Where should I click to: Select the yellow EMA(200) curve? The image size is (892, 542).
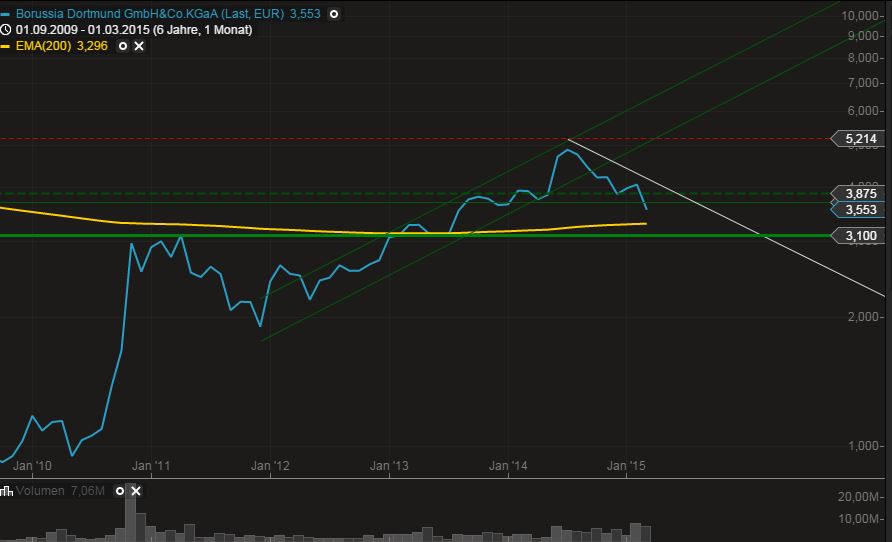tap(323, 230)
